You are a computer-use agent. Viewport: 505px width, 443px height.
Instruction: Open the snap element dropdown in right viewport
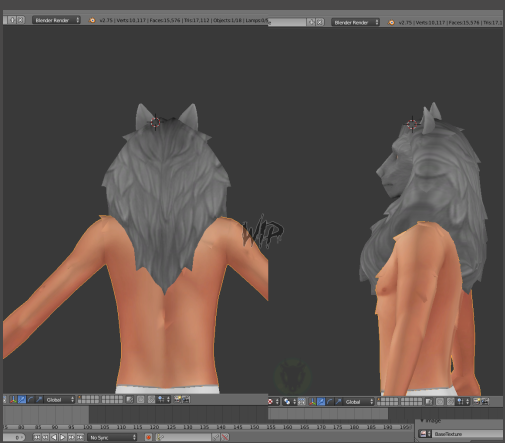(463, 402)
